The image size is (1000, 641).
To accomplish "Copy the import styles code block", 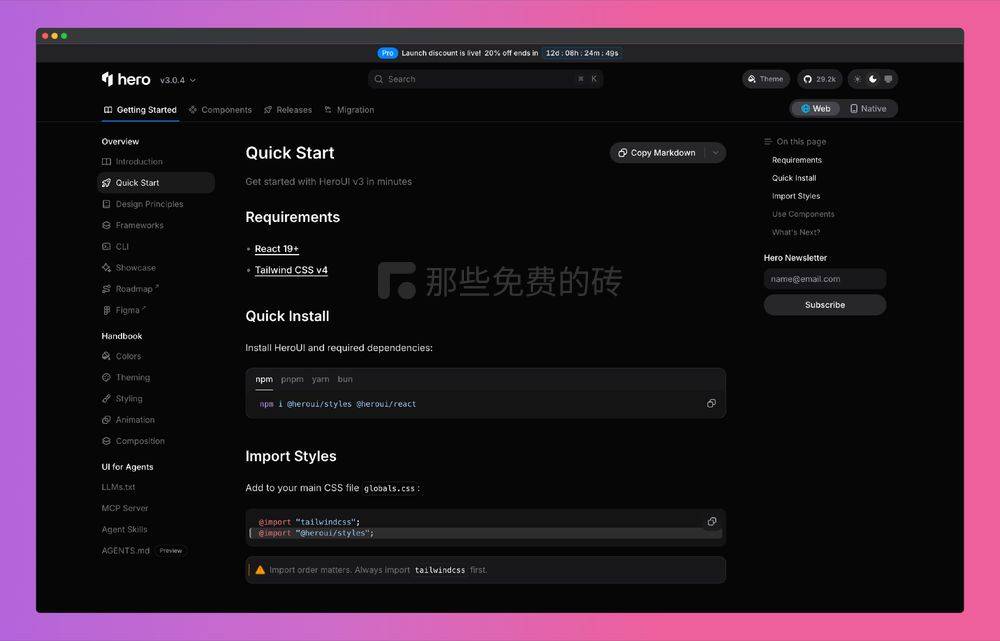I will (712, 522).
